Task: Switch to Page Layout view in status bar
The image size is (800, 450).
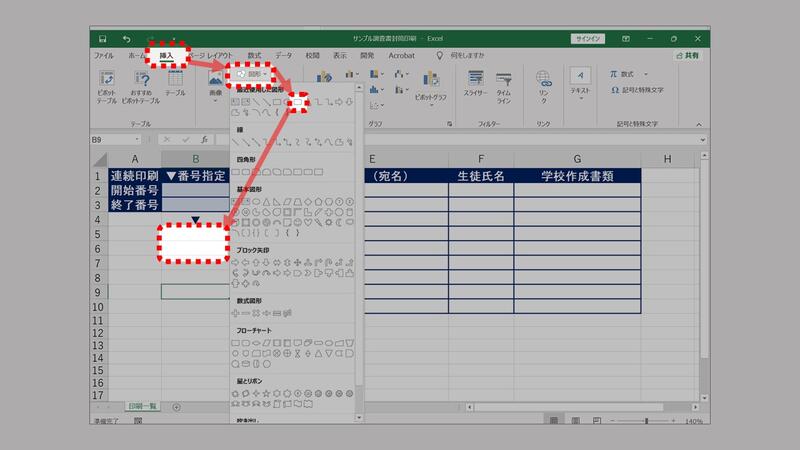Action: 576,421
